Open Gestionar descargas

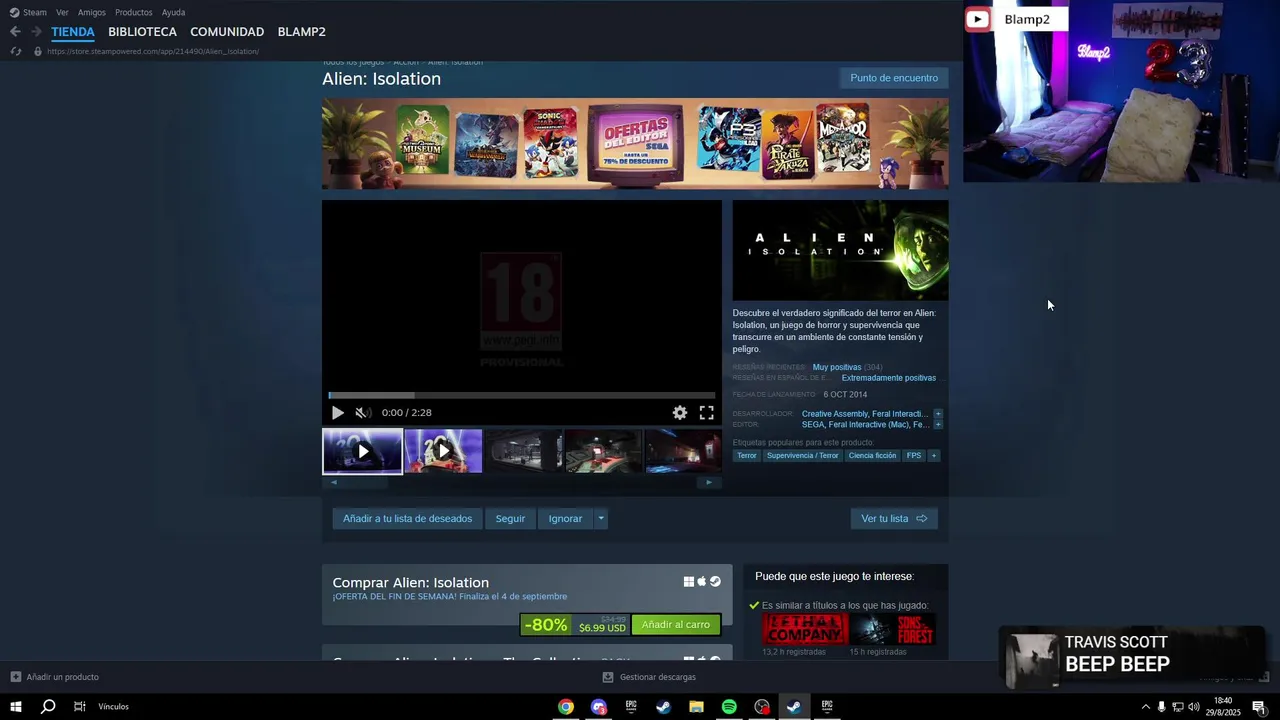(649, 677)
